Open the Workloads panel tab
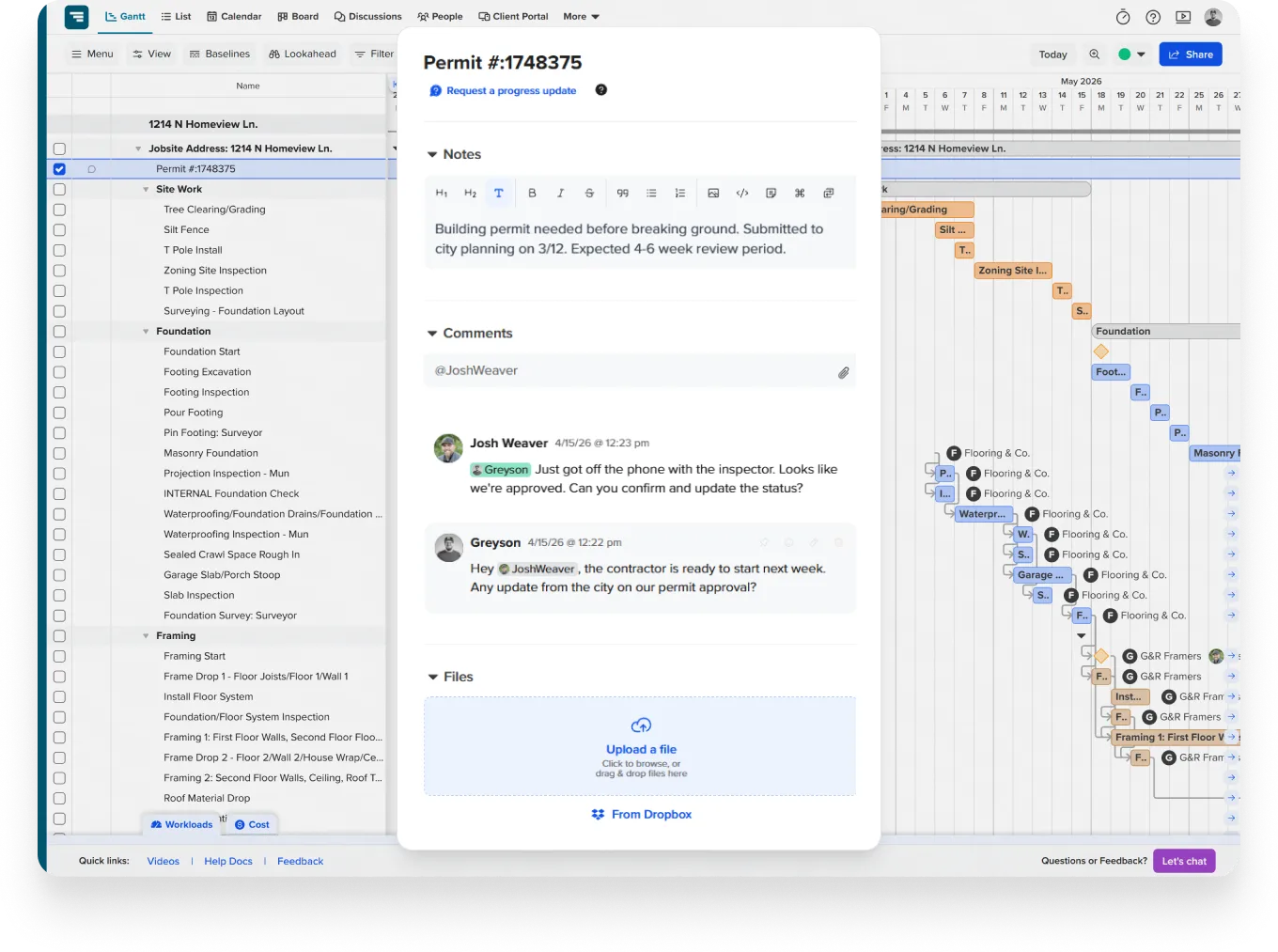 (x=182, y=825)
